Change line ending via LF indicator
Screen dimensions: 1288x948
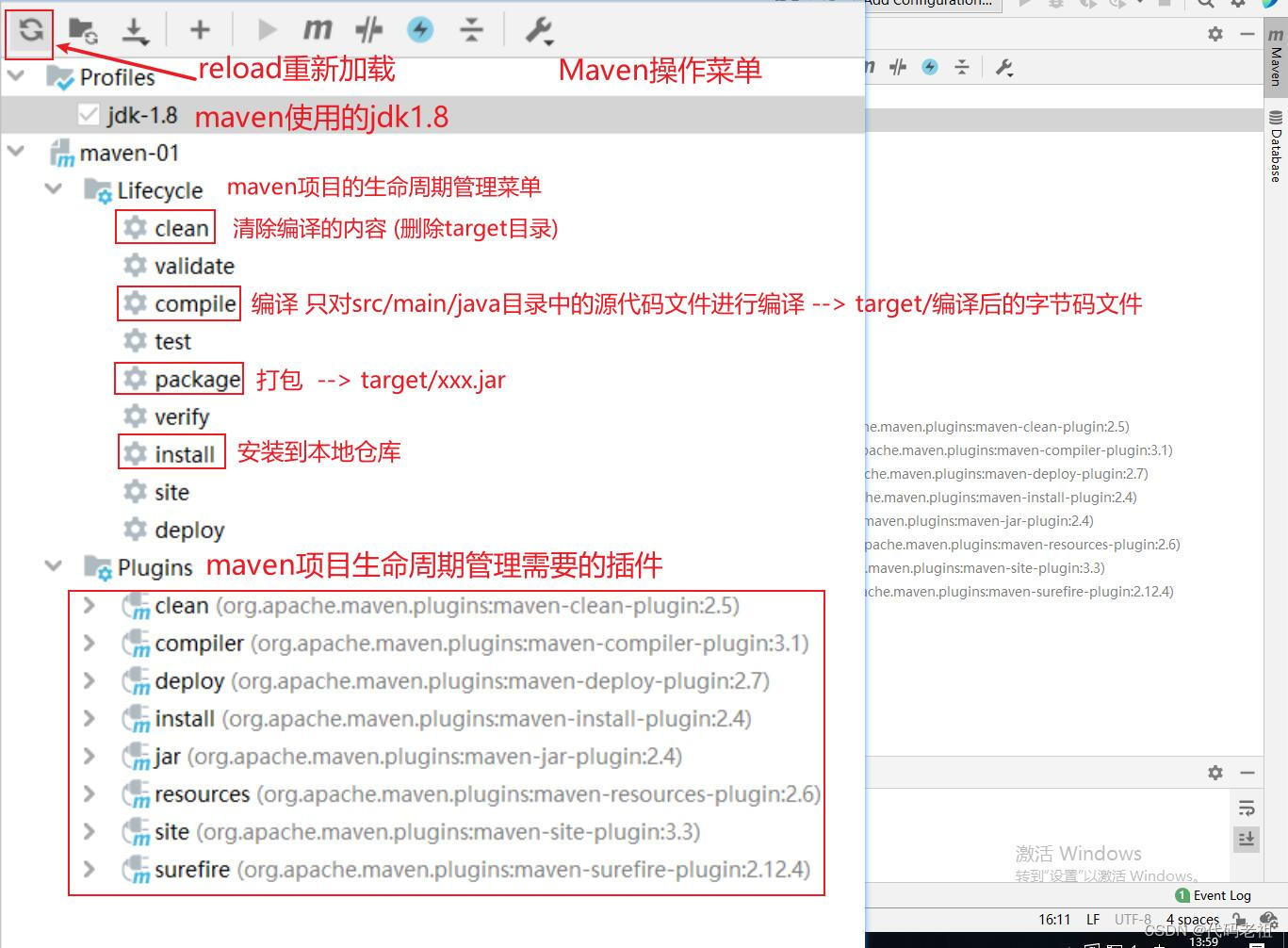(1092, 919)
